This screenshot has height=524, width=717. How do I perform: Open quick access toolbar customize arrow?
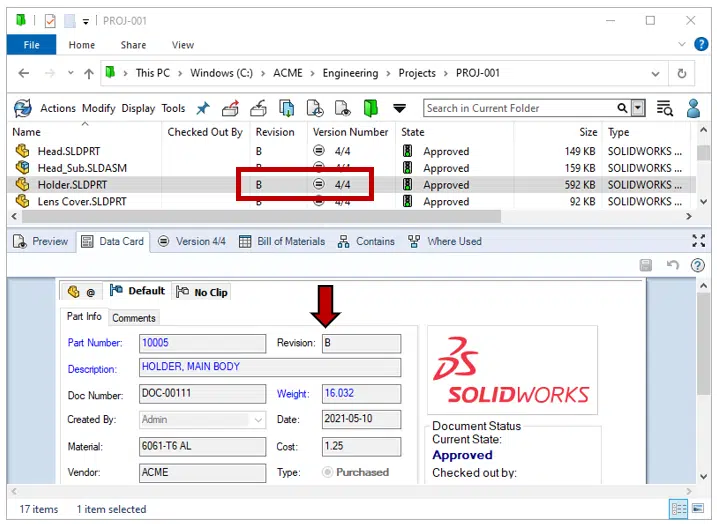coord(86,21)
